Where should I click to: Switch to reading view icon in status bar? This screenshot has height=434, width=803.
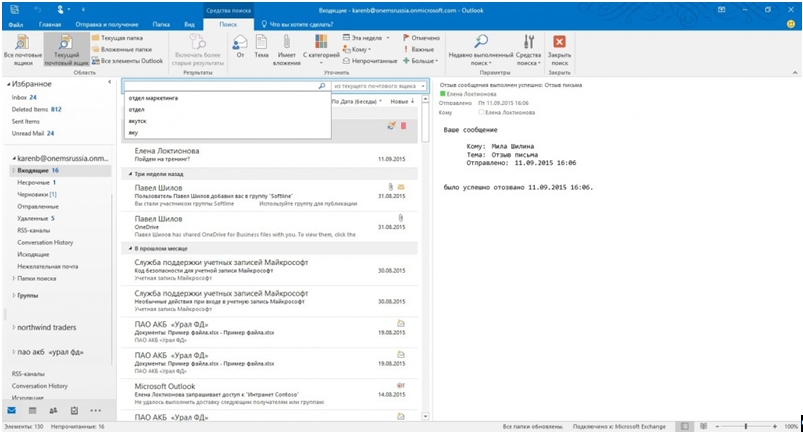704,426
